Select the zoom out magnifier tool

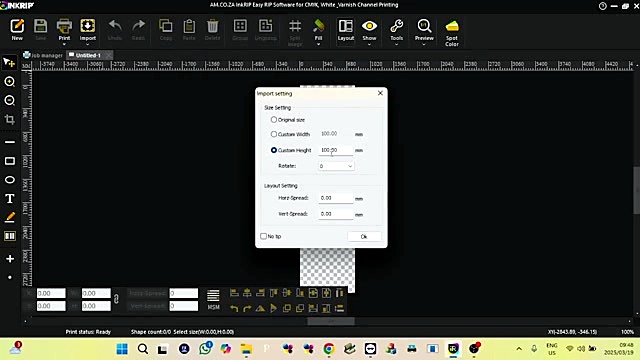coord(9,100)
